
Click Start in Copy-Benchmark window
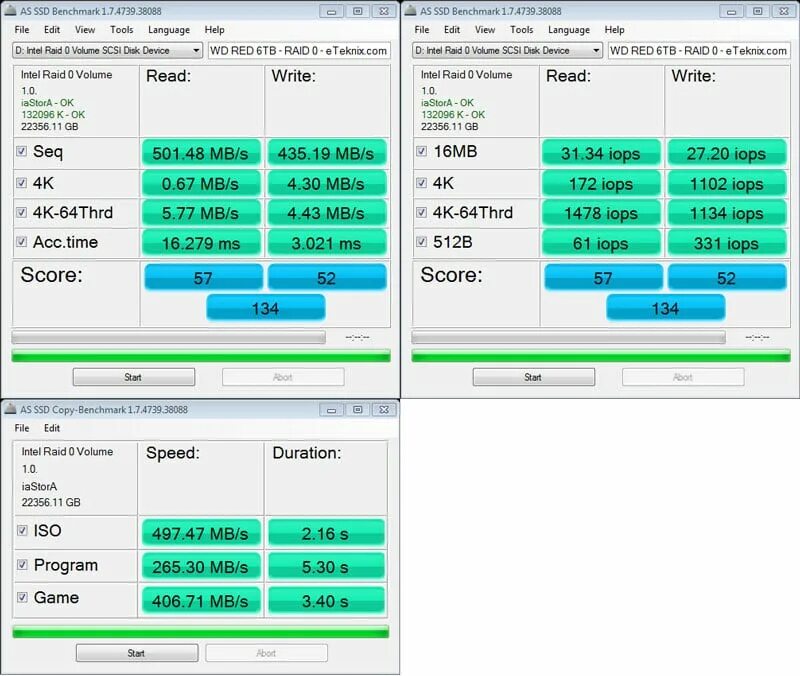tap(137, 653)
